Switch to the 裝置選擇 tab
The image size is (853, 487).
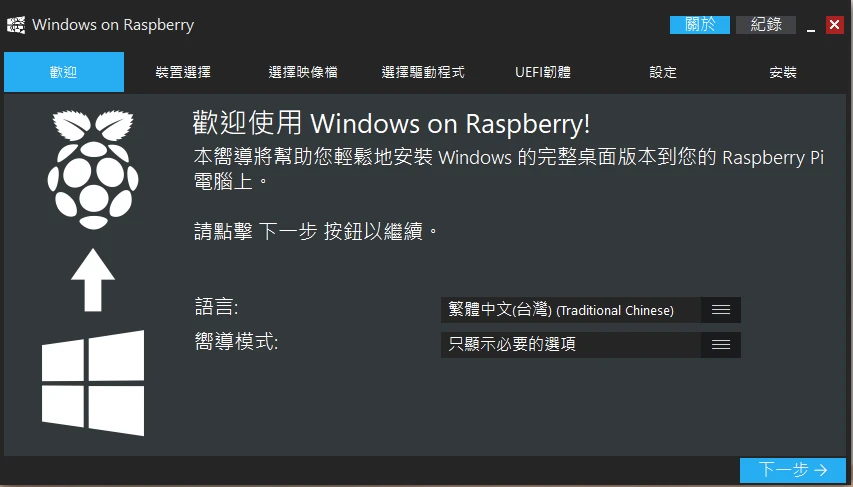183,72
